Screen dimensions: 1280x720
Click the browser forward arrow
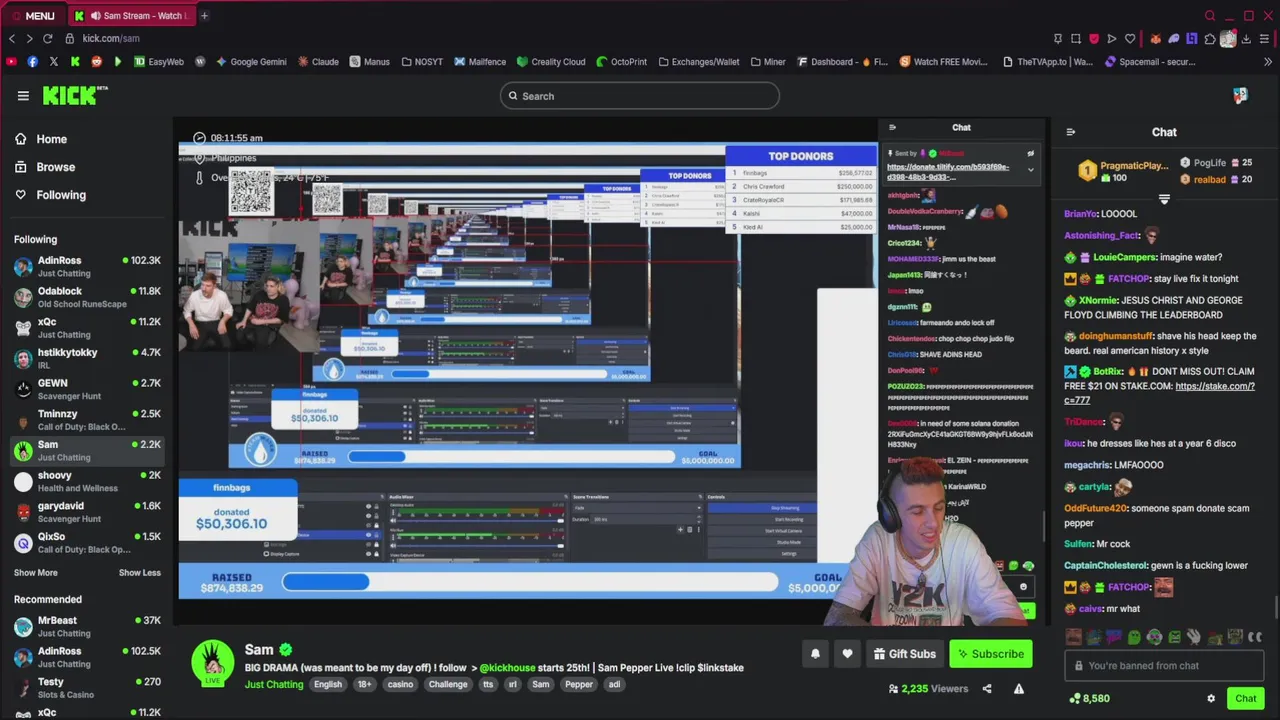pyautogui.click(x=29, y=38)
